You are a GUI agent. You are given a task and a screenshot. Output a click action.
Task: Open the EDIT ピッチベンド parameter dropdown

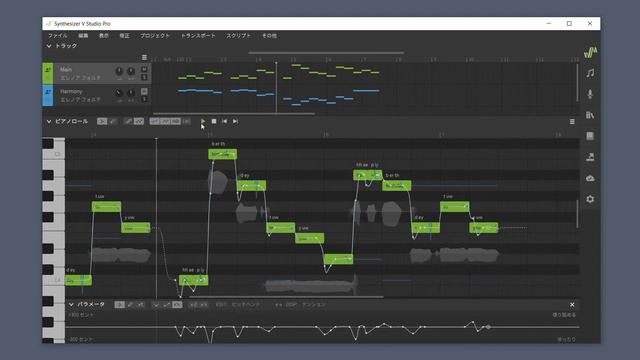coord(238,304)
